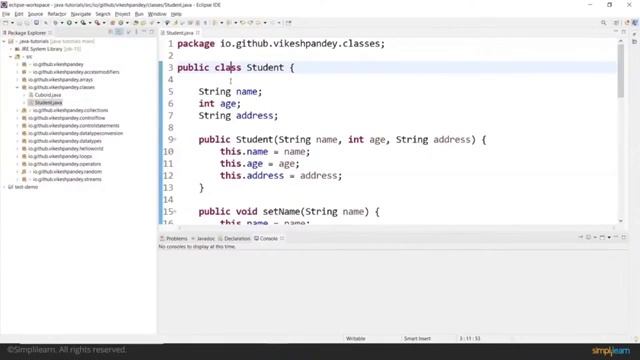Image resolution: width=640 pixels, height=360 pixels.
Task: Collapse all in Package Explorer toolbar
Action: (111, 32)
